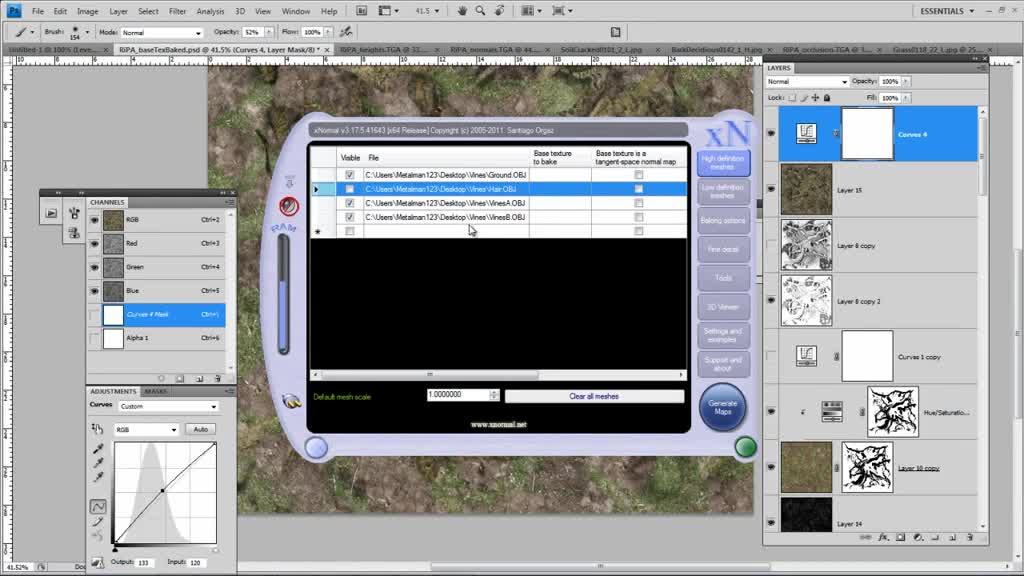Delete current channel with trash icon
Screen dimensions: 1024x576
pos(217,378)
